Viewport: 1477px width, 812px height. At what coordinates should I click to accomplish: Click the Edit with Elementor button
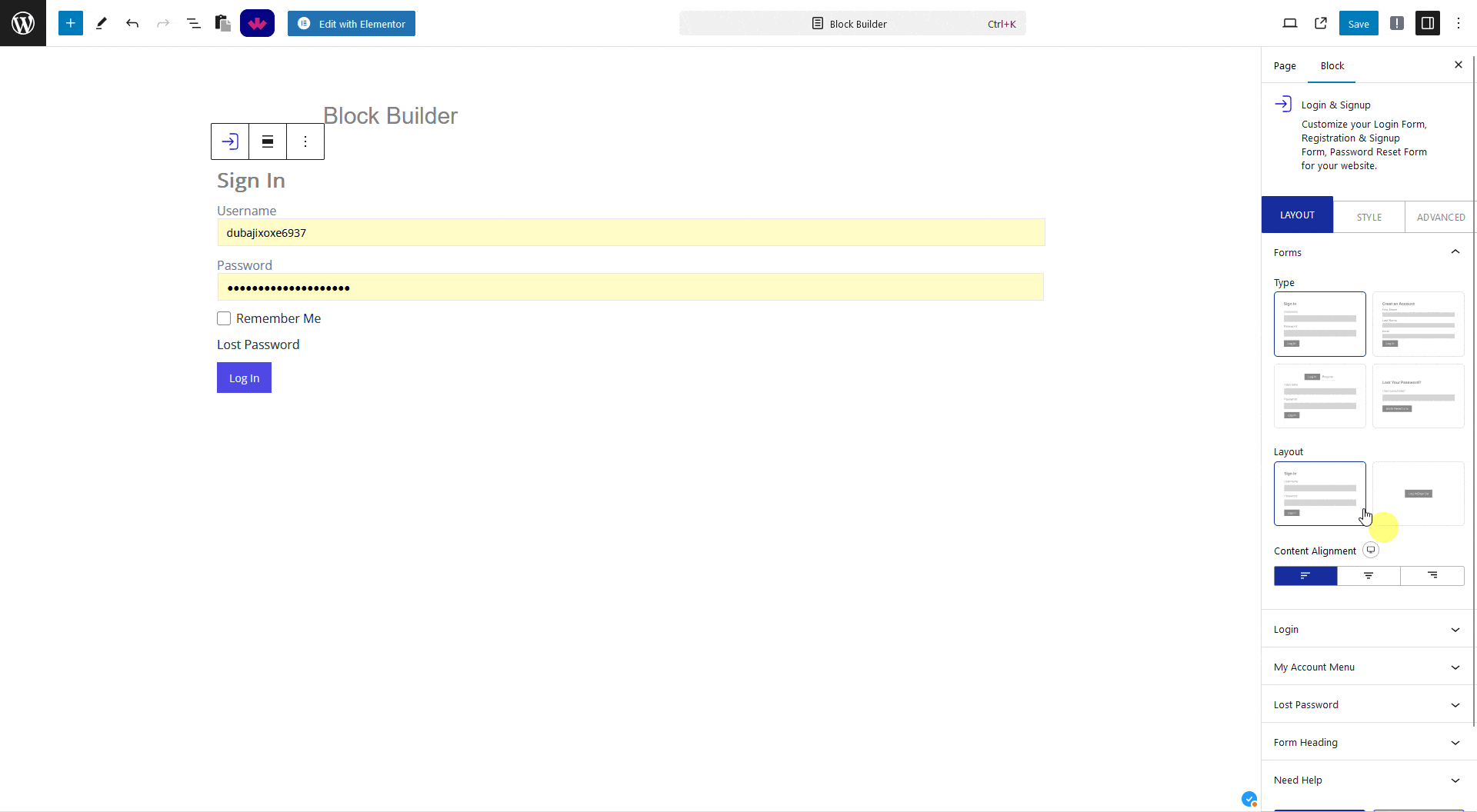point(351,23)
